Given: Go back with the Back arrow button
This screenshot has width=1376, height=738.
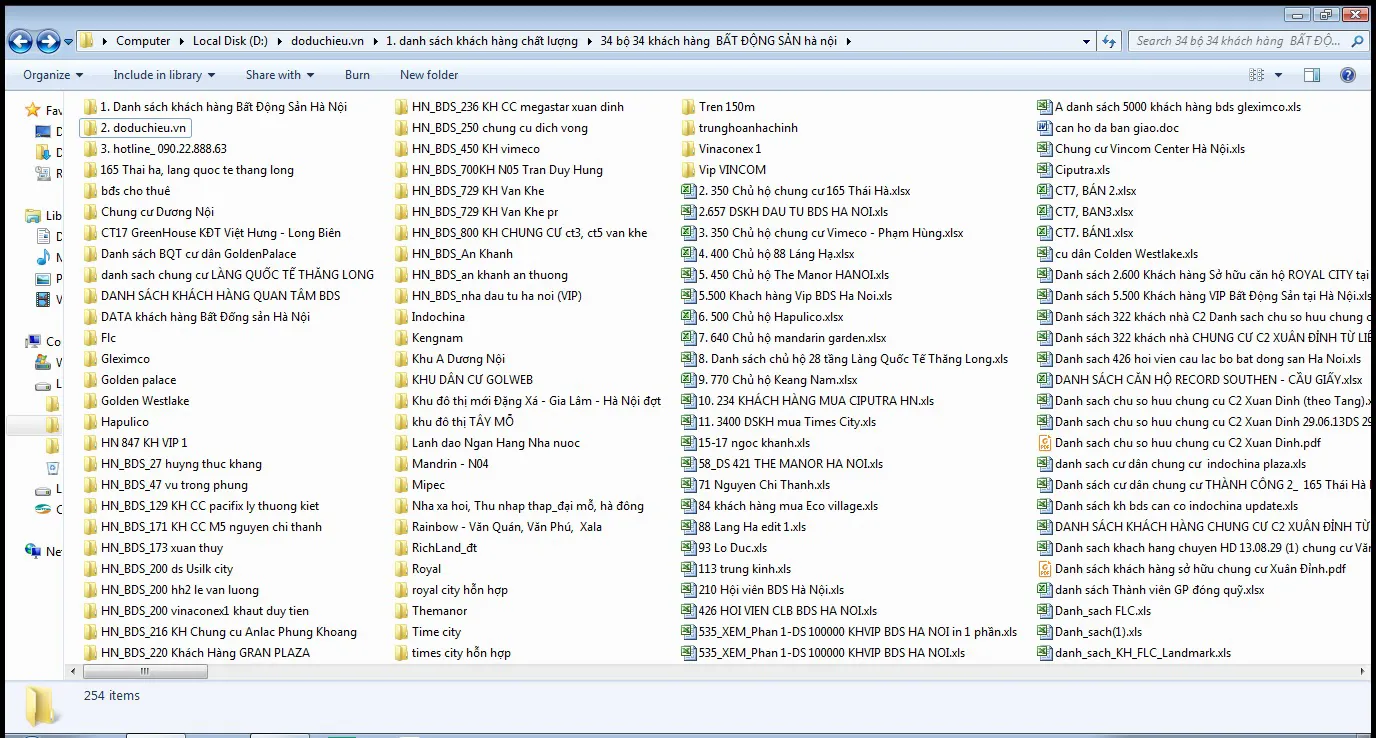Looking at the screenshot, I should 20,41.
